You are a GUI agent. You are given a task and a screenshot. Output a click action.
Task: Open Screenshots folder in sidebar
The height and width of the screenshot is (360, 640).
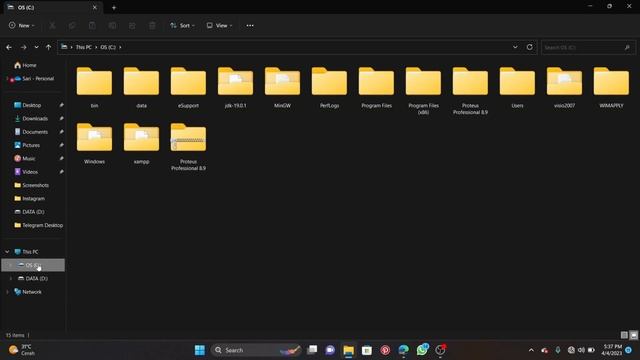(x=31, y=185)
